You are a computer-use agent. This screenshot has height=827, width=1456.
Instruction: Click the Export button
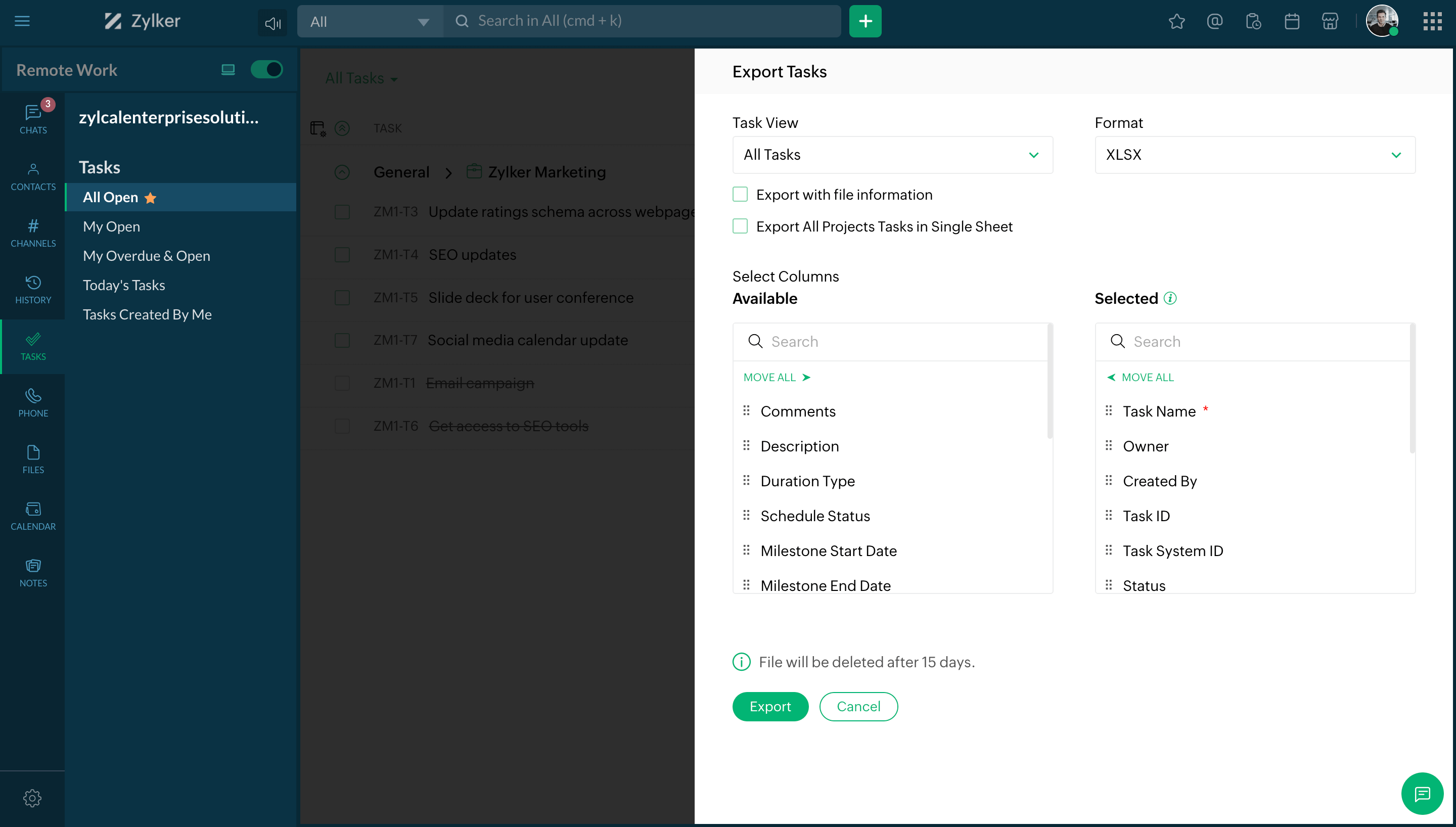(x=770, y=706)
